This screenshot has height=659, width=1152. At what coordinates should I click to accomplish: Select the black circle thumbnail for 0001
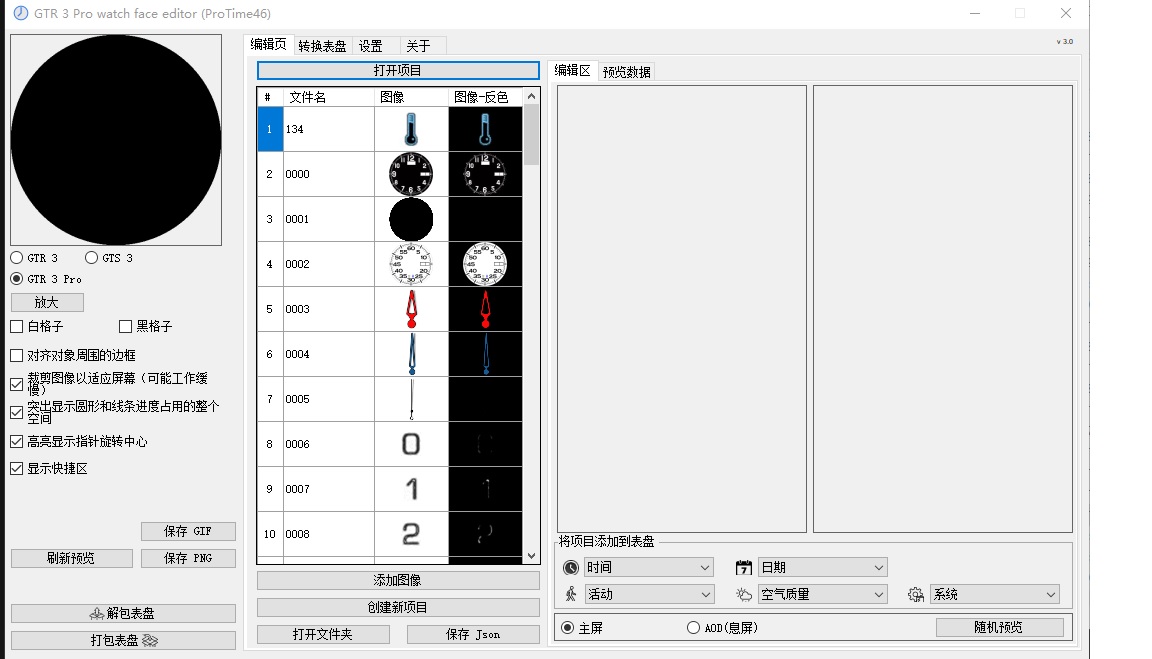pyautogui.click(x=411, y=219)
